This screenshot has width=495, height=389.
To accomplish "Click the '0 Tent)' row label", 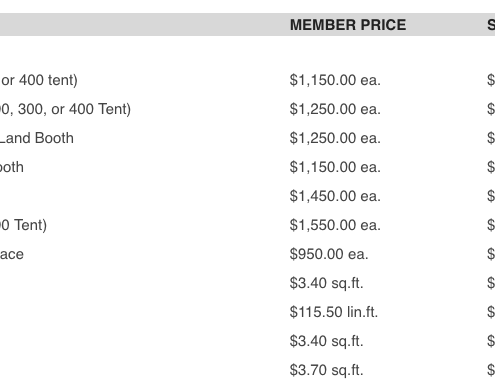I will pyautogui.click(x=23, y=225).
